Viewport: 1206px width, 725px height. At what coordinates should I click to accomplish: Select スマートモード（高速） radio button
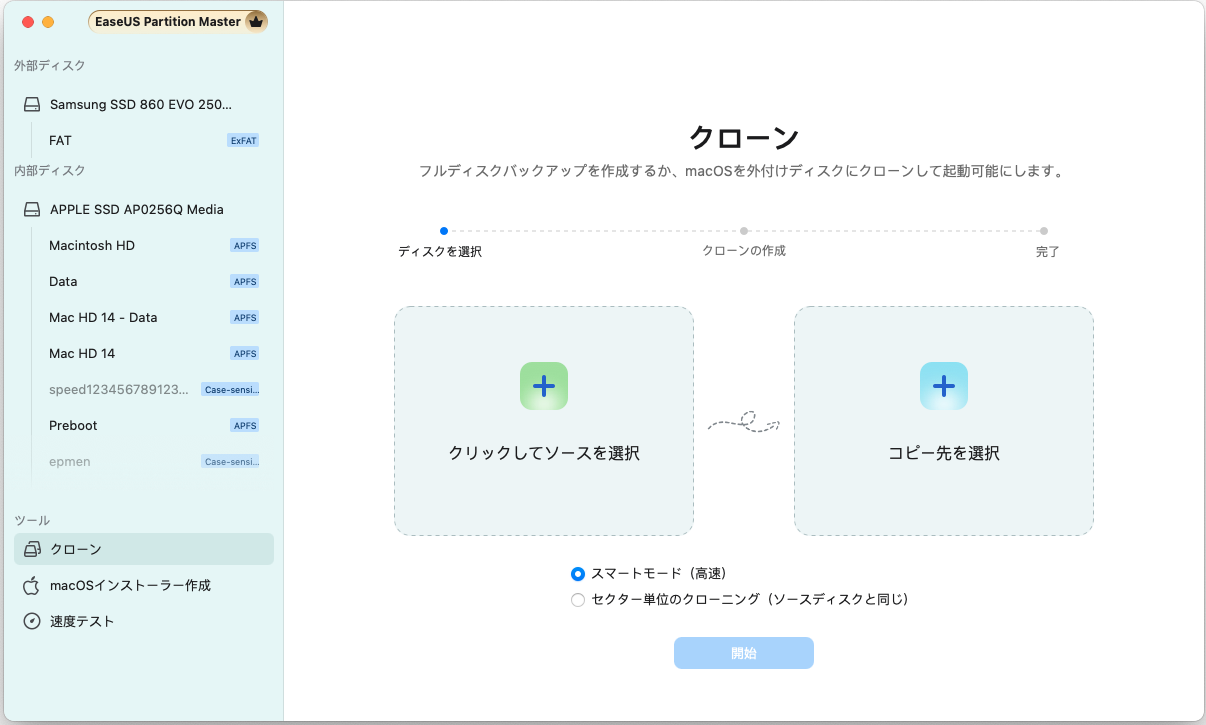pos(577,574)
